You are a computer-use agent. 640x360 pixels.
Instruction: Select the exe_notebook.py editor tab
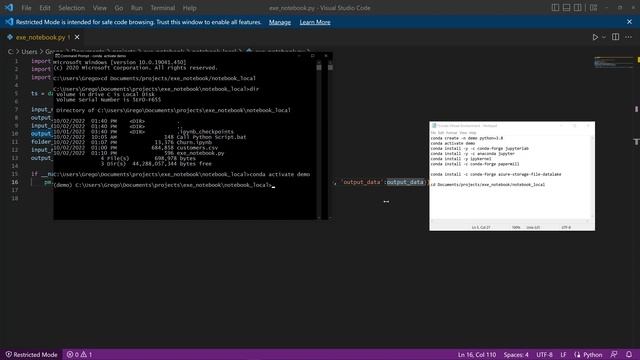pyautogui.click(x=41, y=37)
